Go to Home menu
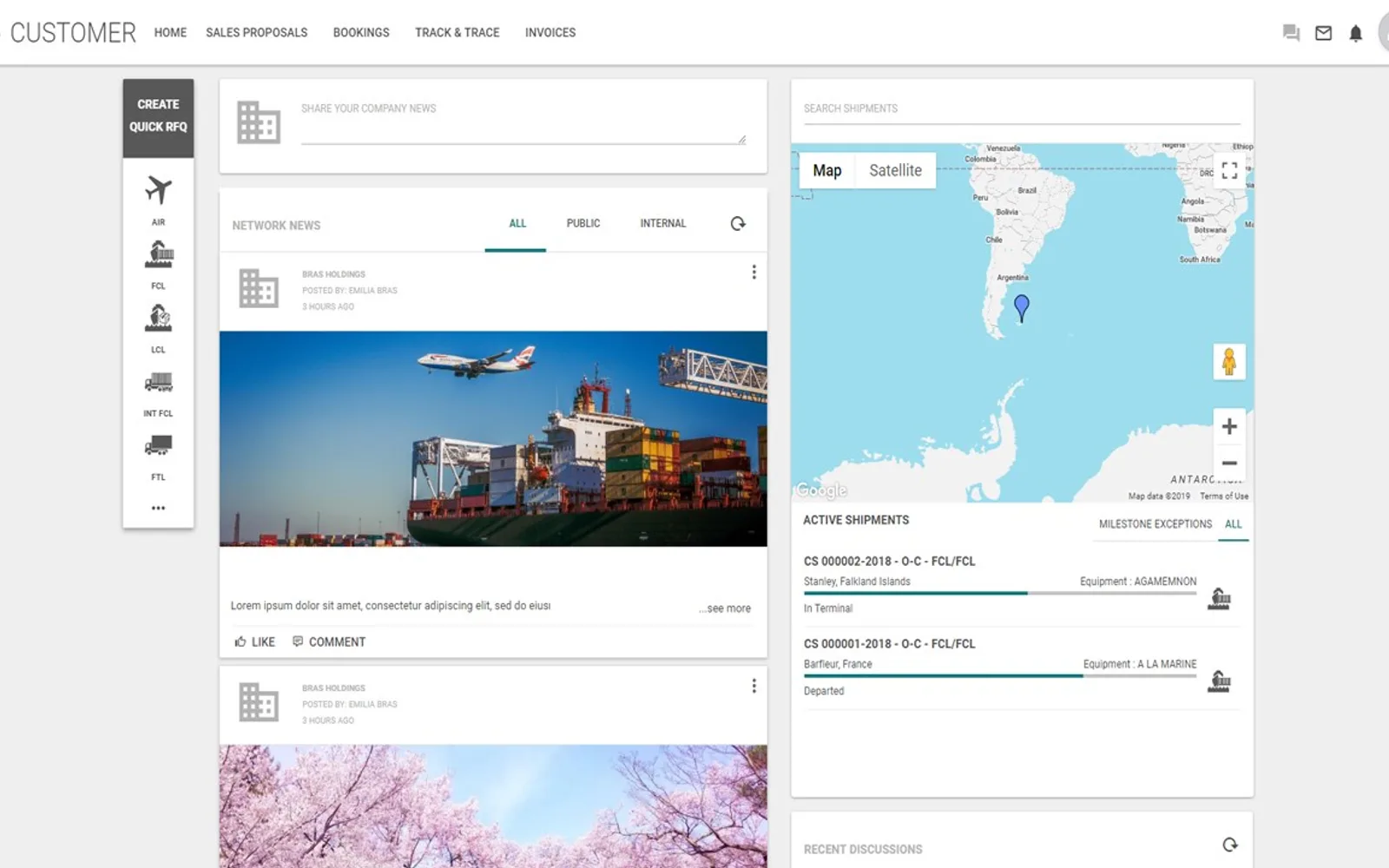The height and width of the screenshot is (868, 1389). coord(170,32)
